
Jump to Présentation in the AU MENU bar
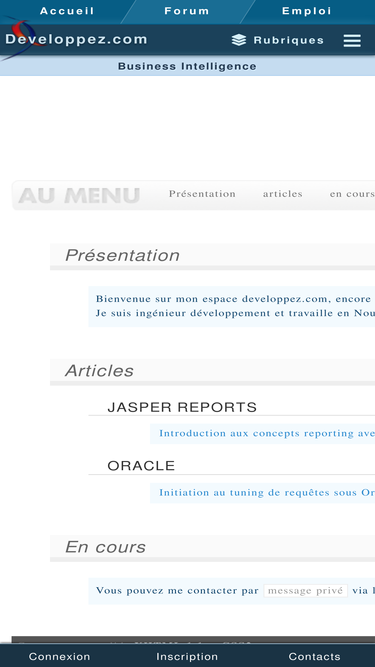click(202, 194)
